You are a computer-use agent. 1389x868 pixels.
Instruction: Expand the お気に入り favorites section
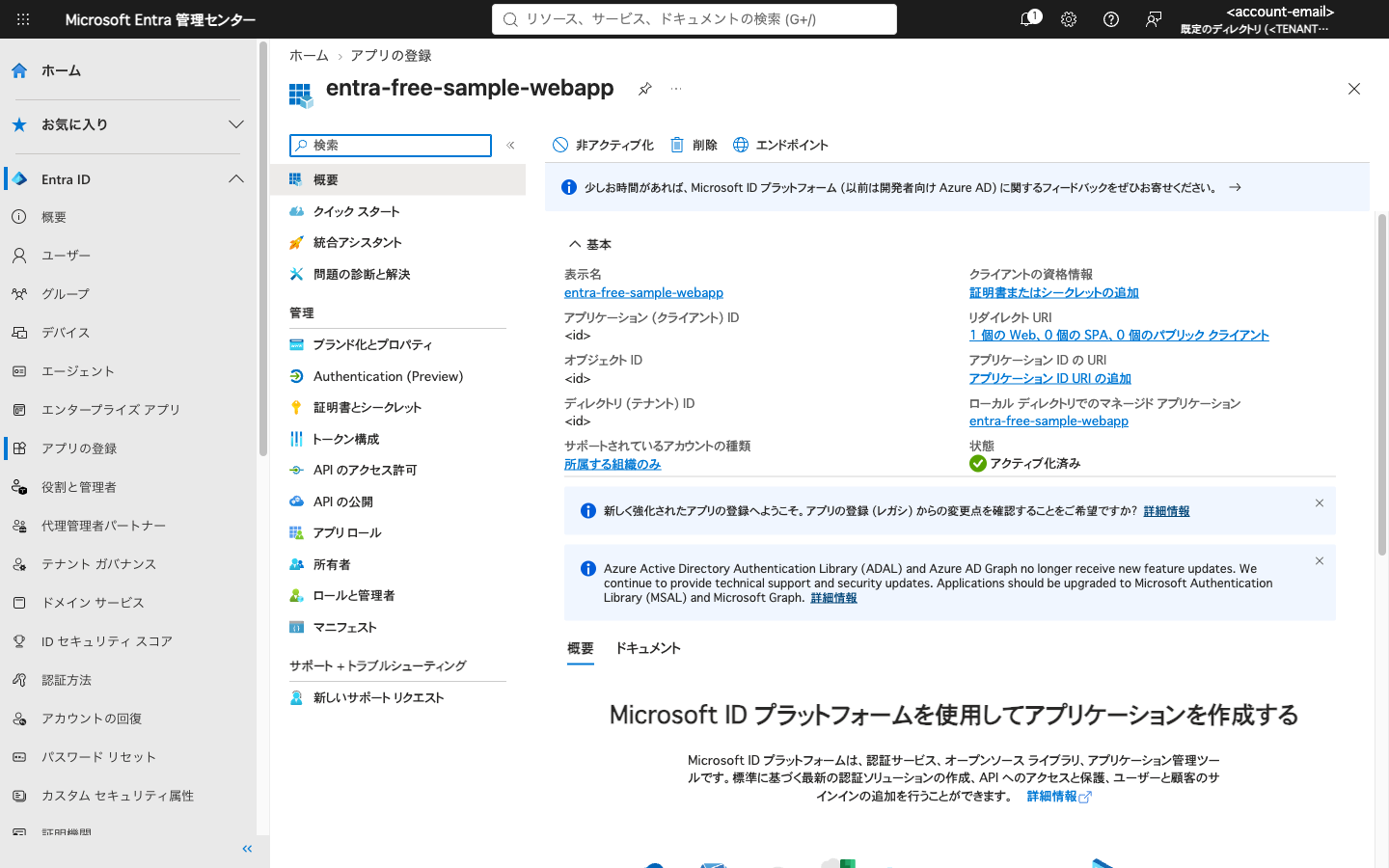point(236,124)
